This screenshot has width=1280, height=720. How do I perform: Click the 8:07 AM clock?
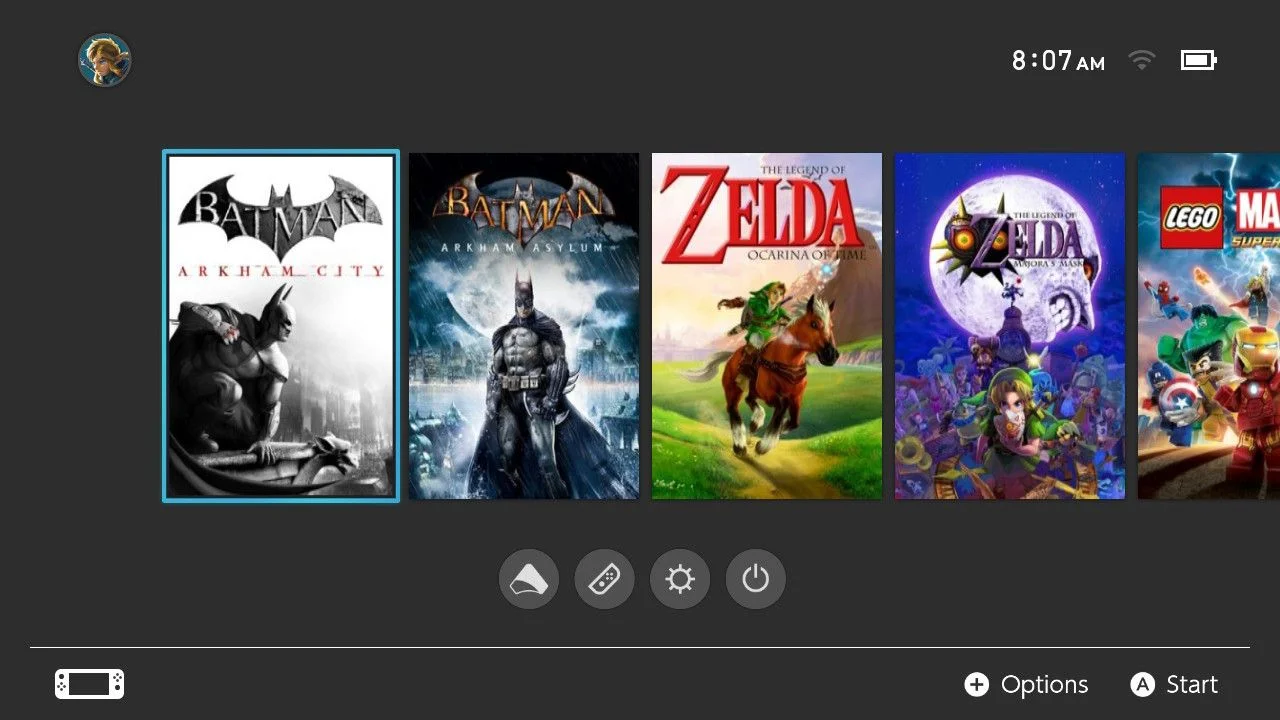pos(1058,61)
